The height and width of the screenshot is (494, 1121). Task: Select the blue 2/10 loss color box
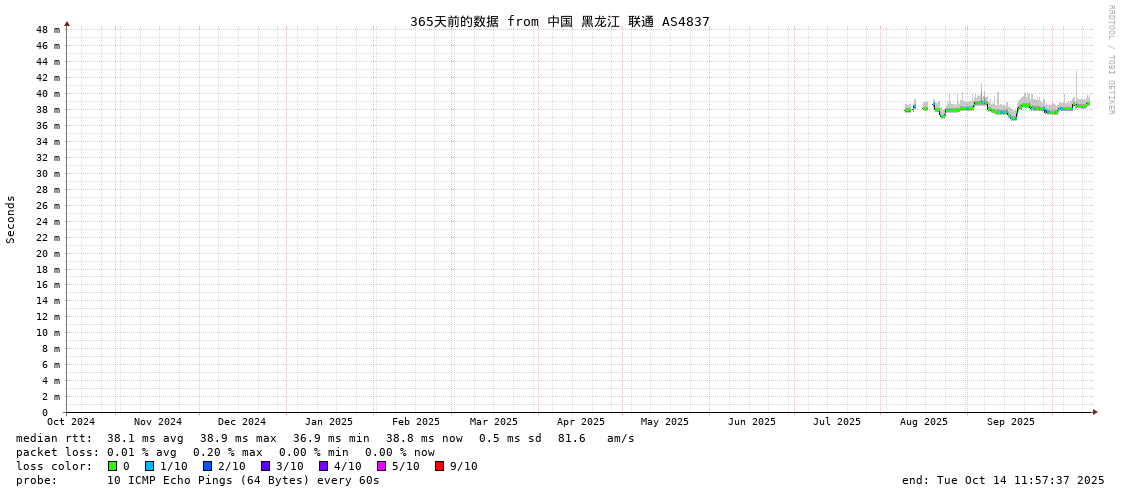click(x=207, y=466)
